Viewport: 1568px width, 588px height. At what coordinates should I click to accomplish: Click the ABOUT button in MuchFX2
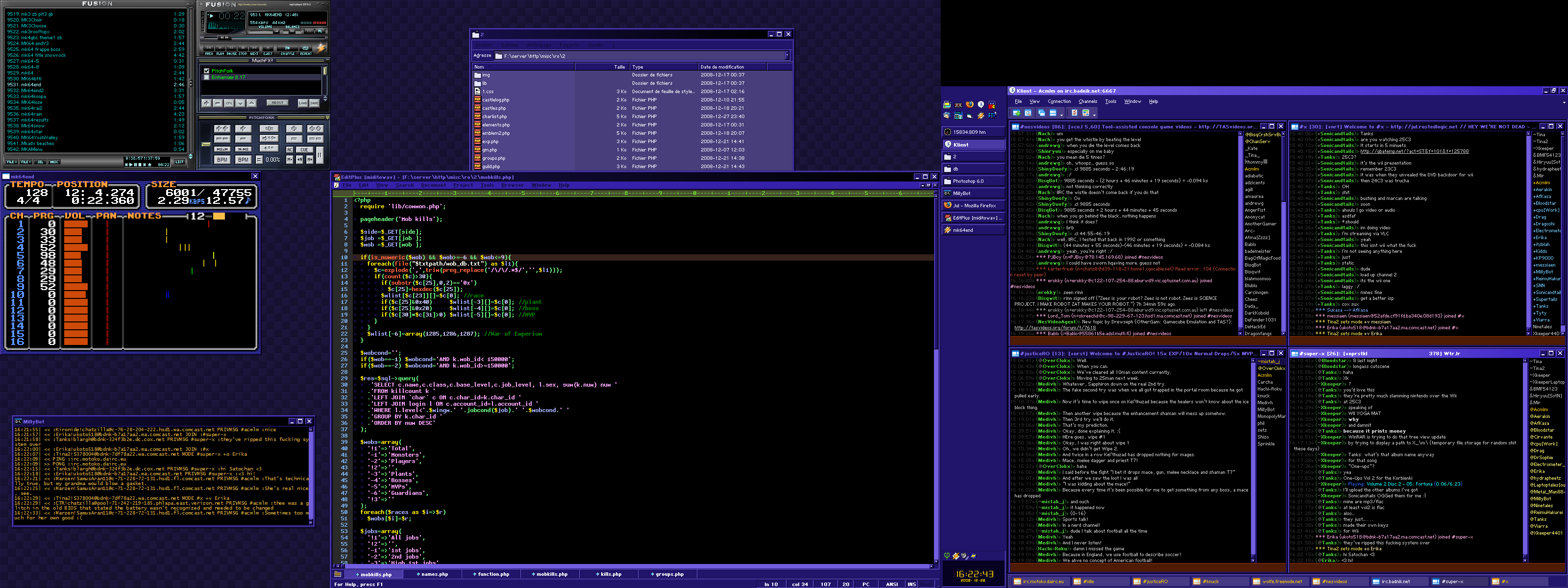coord(277,103)
